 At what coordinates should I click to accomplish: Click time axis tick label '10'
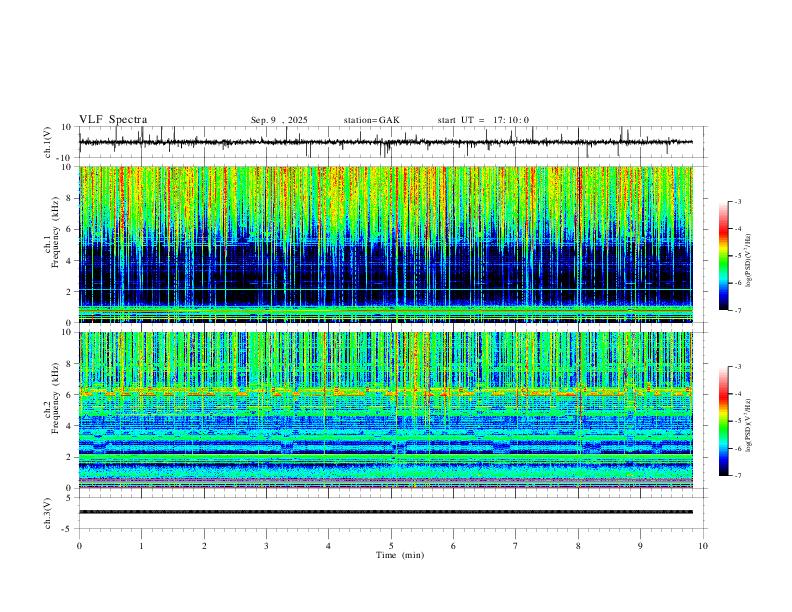[x=703, y=546]
